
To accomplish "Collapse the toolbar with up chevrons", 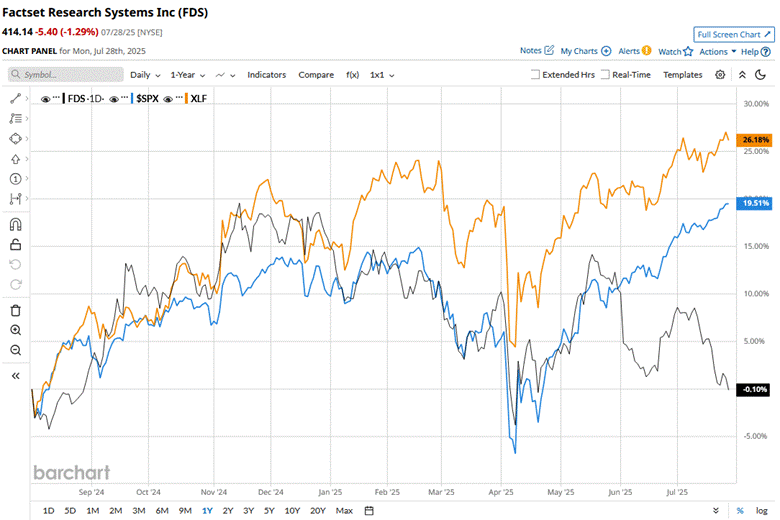I will pos(742,75).
